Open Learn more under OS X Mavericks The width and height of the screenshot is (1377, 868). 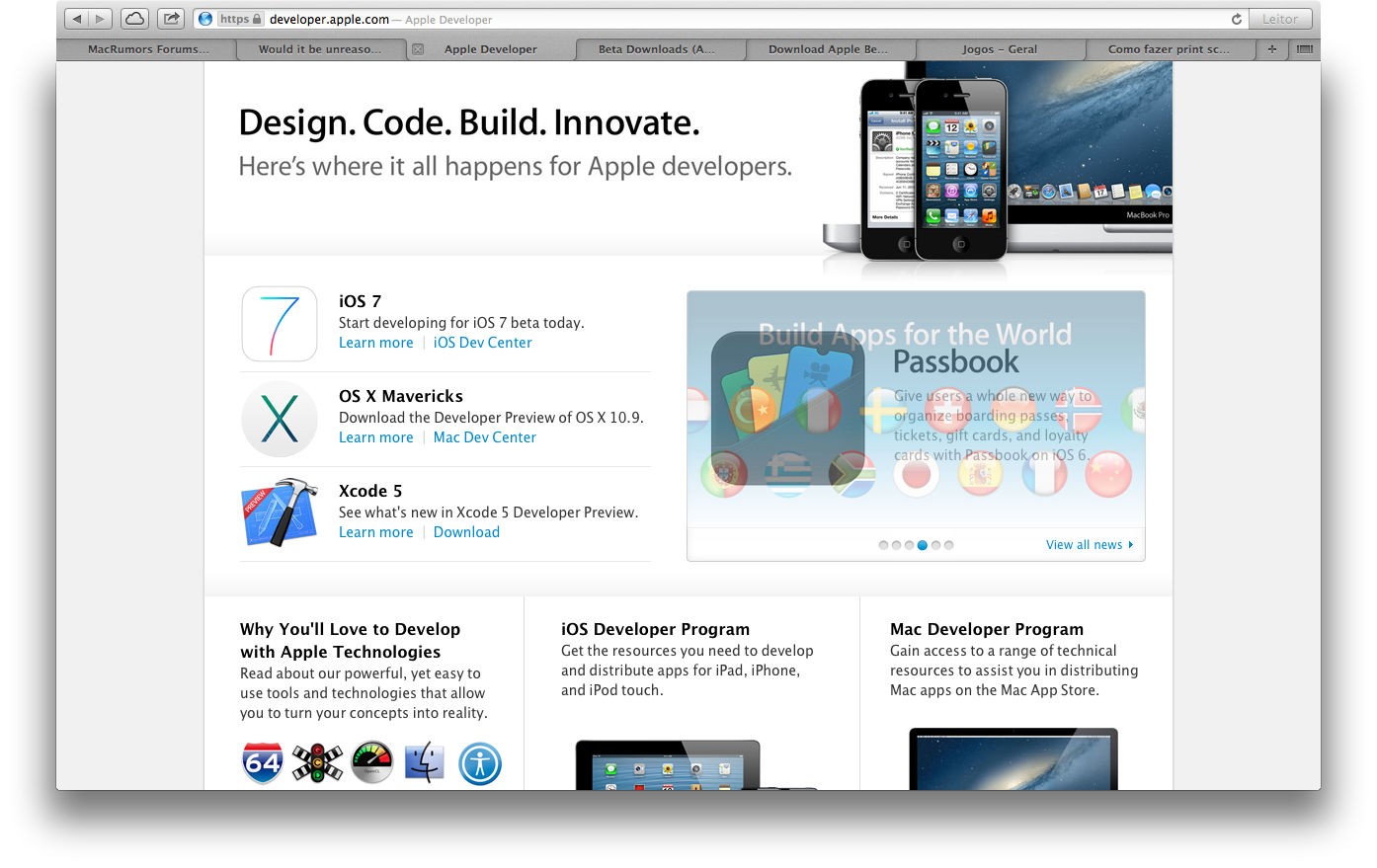(376, 437)
